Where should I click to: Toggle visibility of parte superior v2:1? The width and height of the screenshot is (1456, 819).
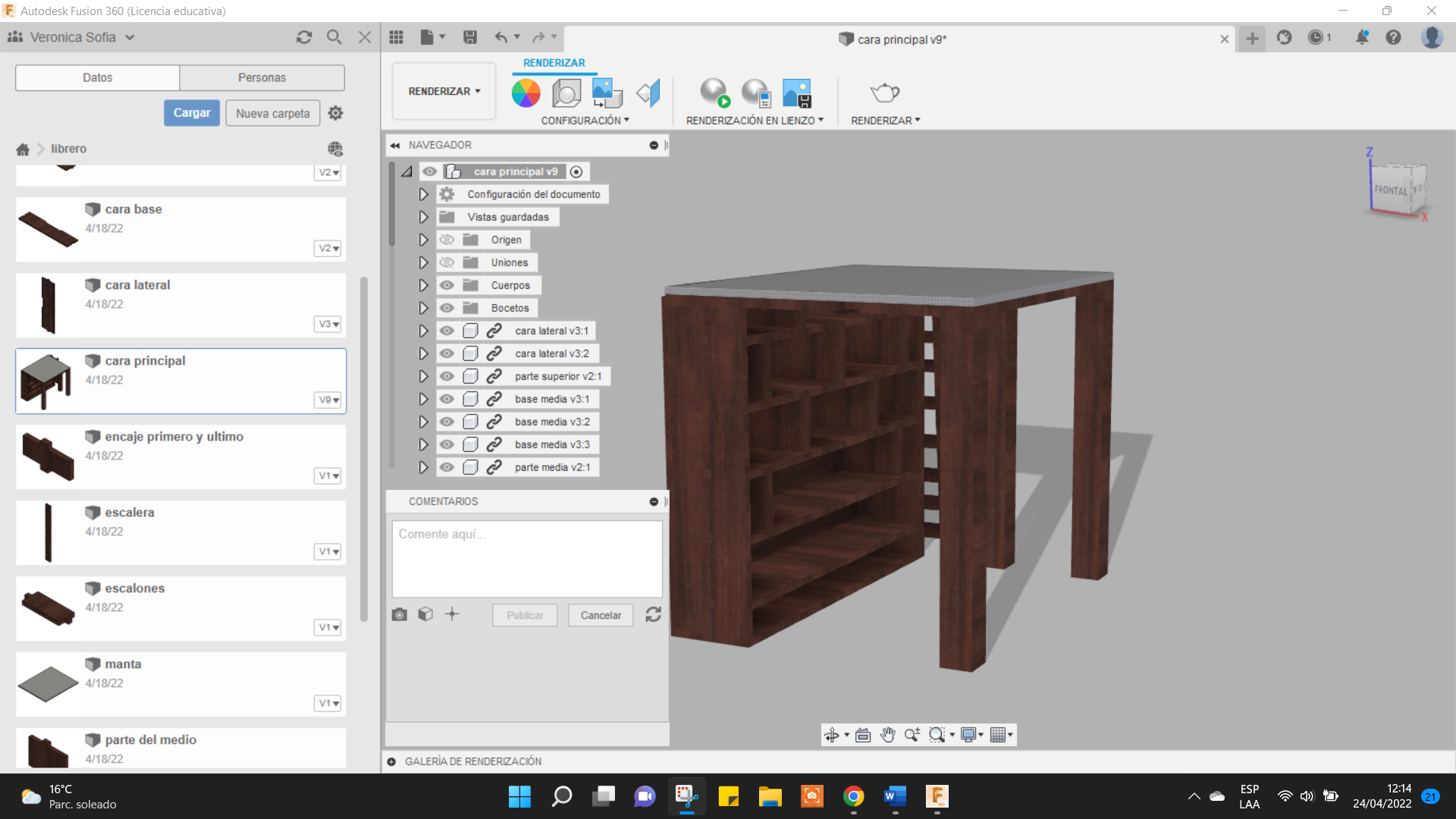447,376
